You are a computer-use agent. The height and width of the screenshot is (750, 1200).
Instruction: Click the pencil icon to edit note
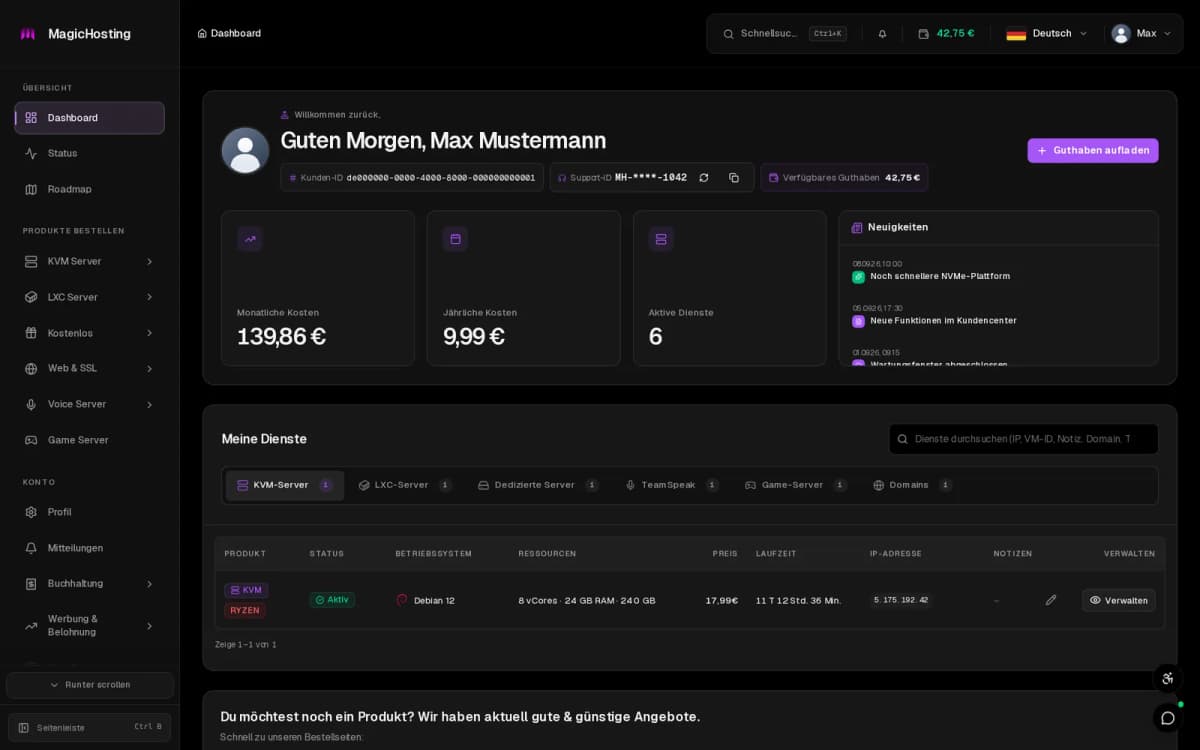pos(1051,600)
